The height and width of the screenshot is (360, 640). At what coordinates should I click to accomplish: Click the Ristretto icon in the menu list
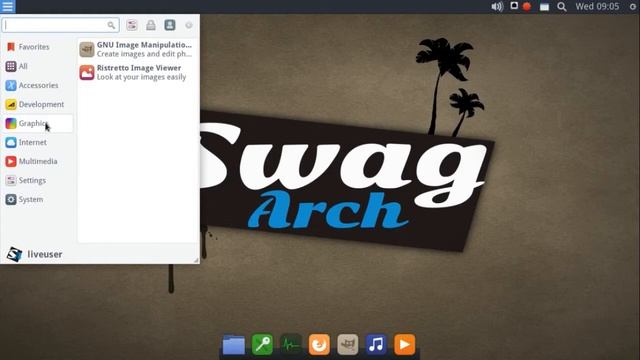87,73
